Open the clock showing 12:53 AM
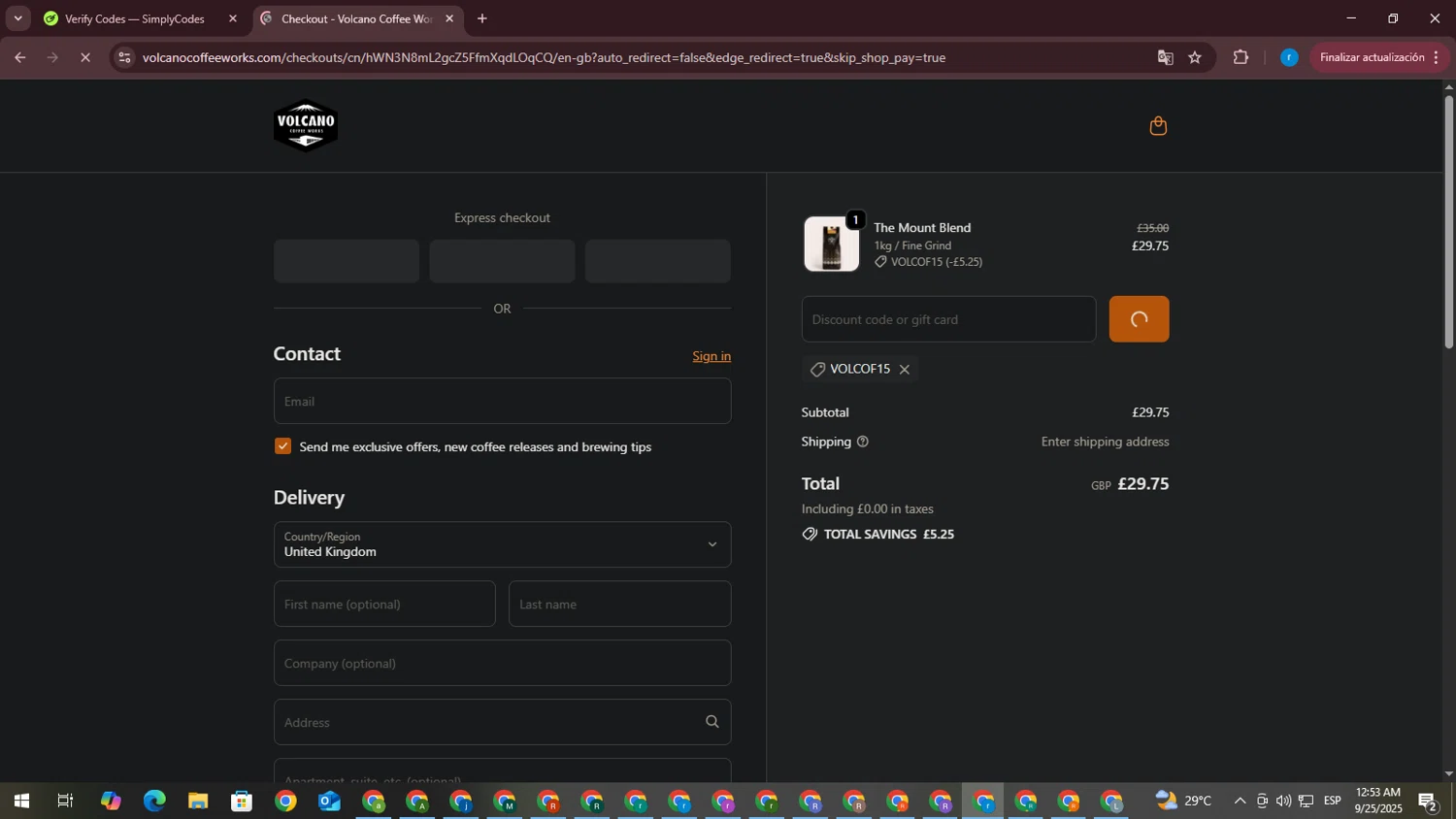Screen dimensions: 1456x819 (x=1378, y=801)
